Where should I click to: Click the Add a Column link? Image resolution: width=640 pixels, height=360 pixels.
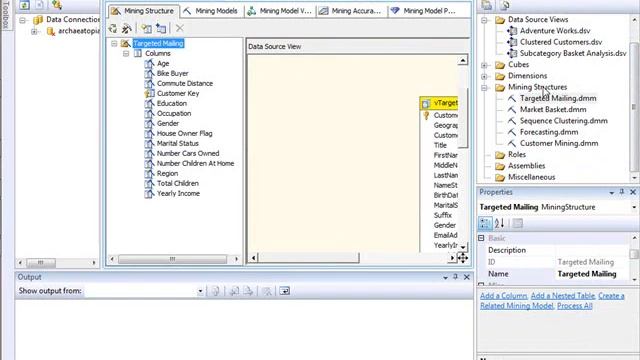tap(503, 296)
